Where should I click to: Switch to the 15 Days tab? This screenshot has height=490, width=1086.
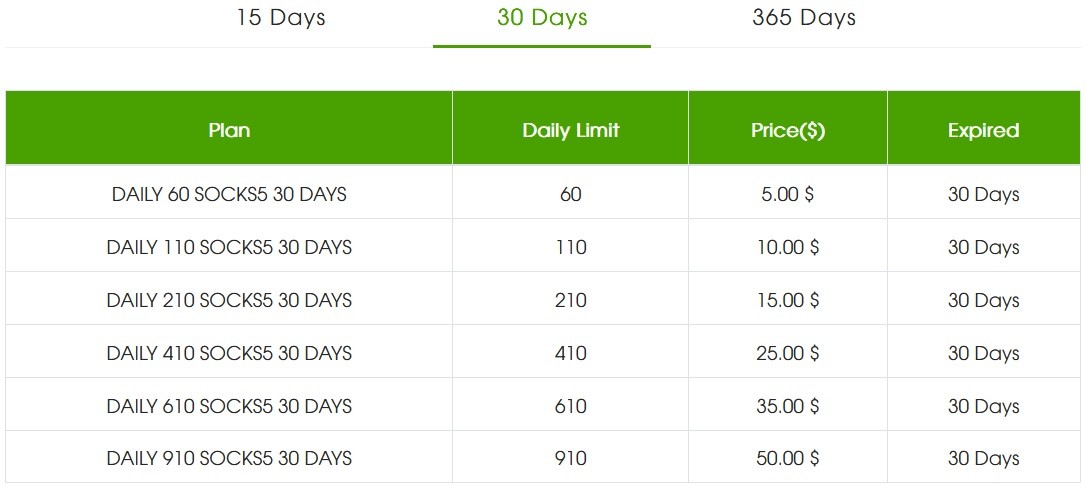(281, 18)
